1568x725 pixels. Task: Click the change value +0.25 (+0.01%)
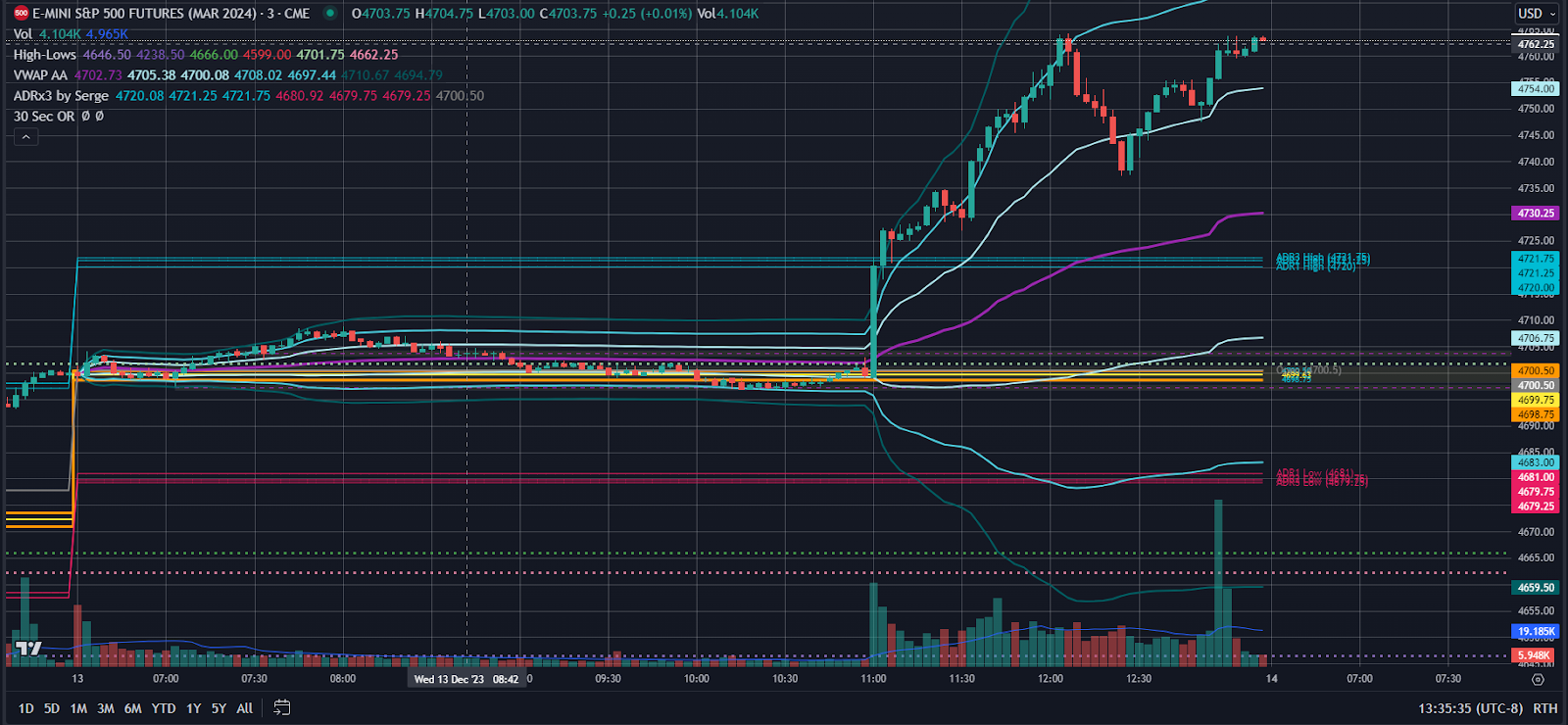point(646,14)
